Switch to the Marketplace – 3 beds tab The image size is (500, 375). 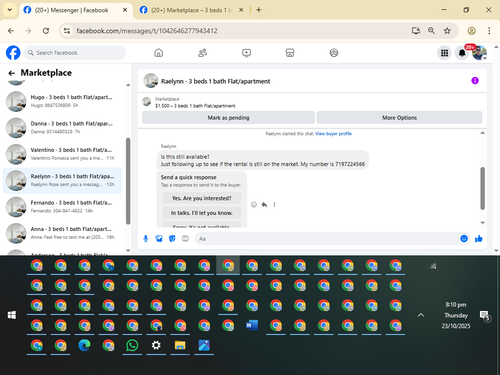191,10
